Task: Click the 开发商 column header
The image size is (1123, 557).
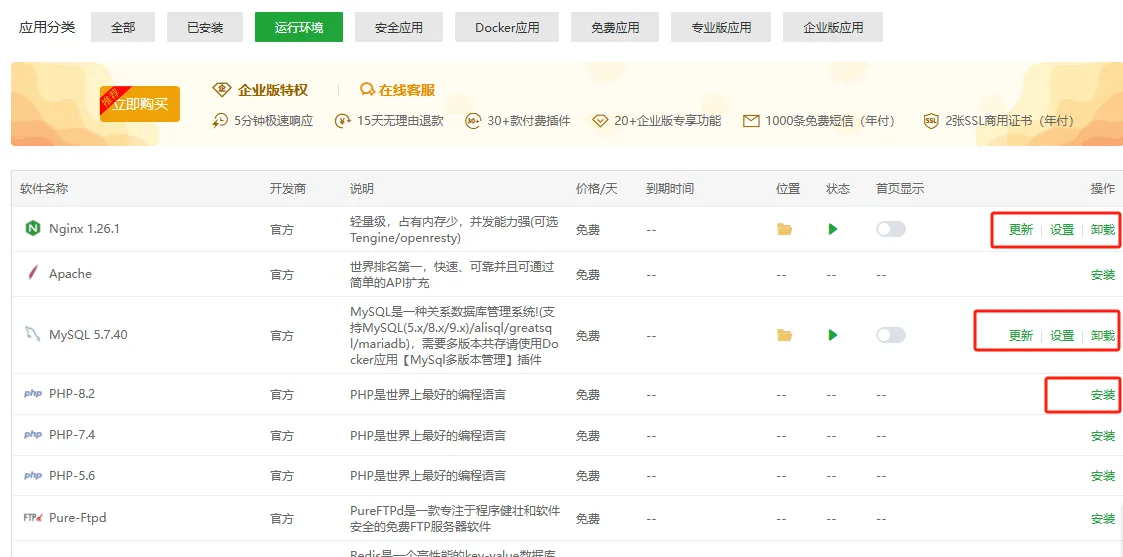Action: [288, 189]
